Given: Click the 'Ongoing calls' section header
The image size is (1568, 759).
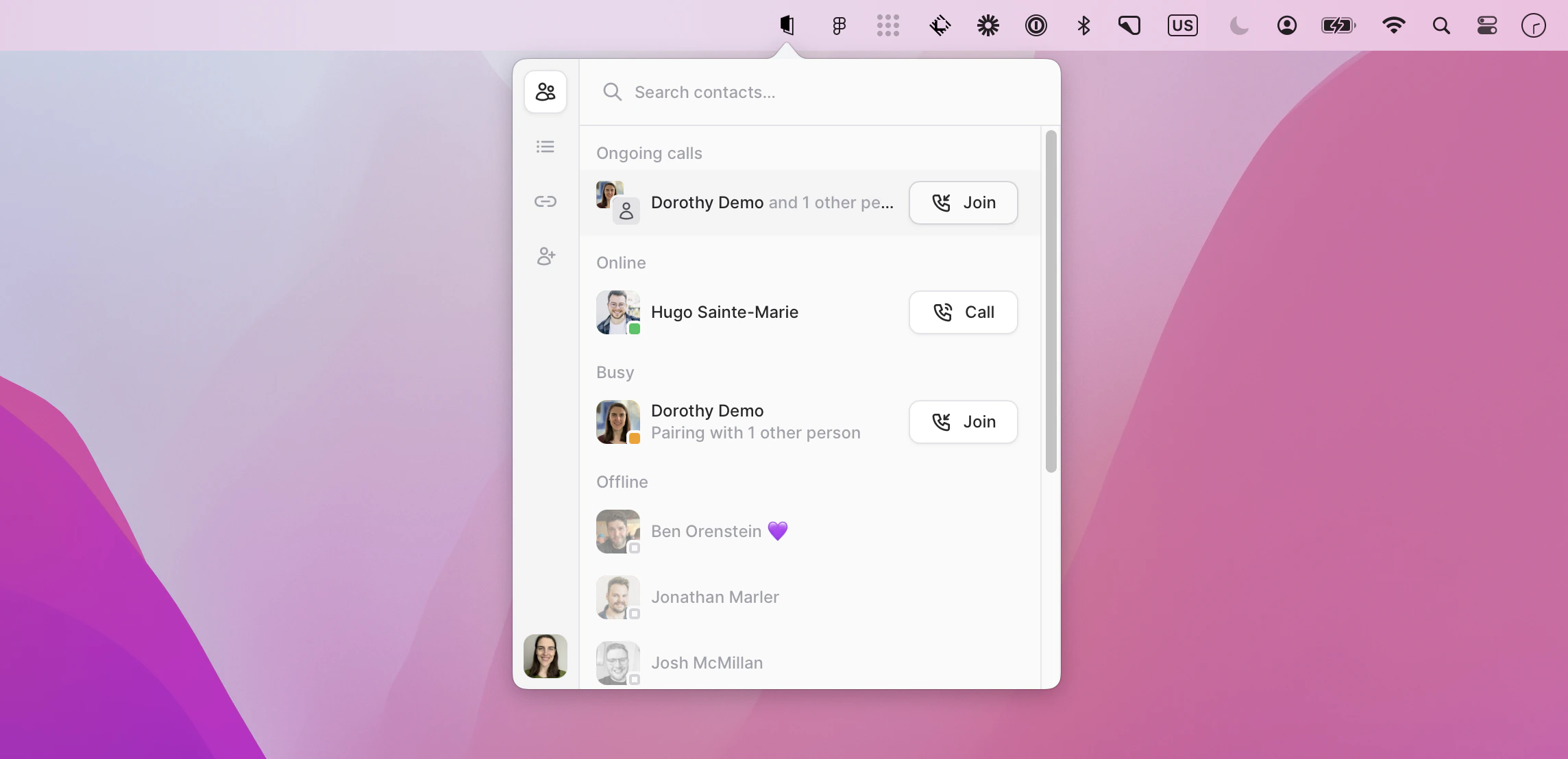Looking at the screenshot, I should (649, 153).
